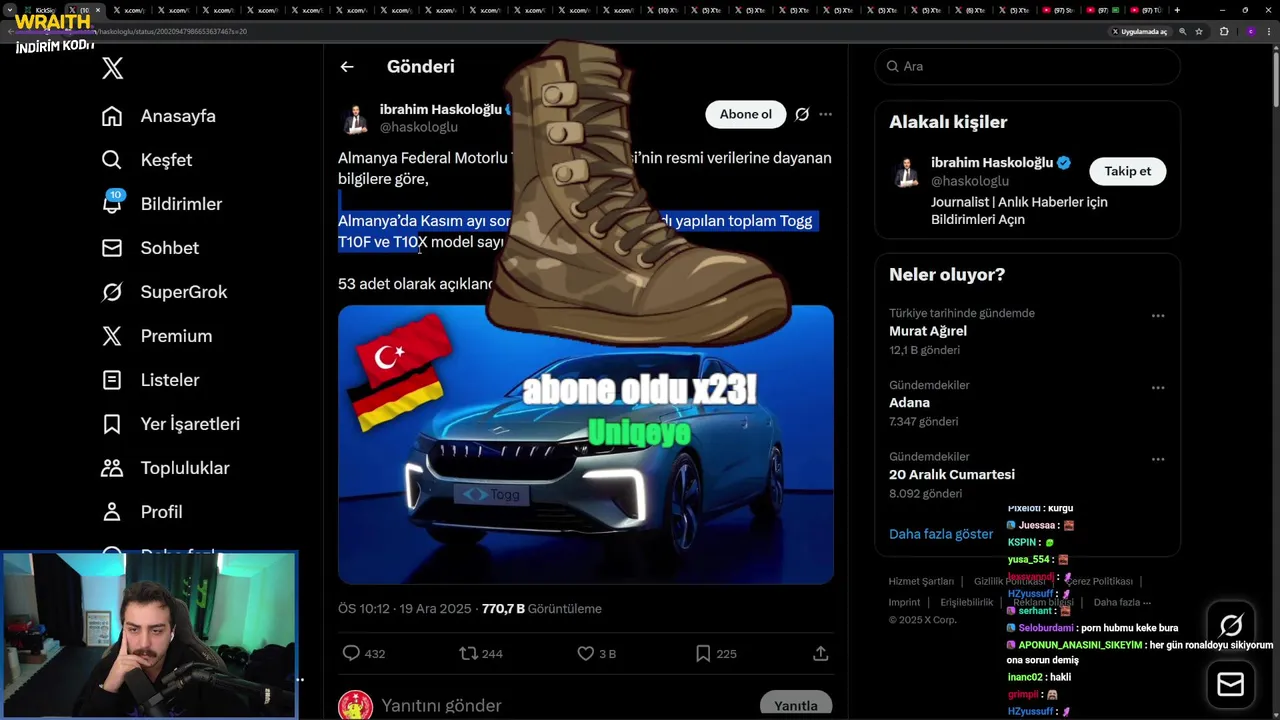Click the repost icon with 244

click(x=468, y=653)
